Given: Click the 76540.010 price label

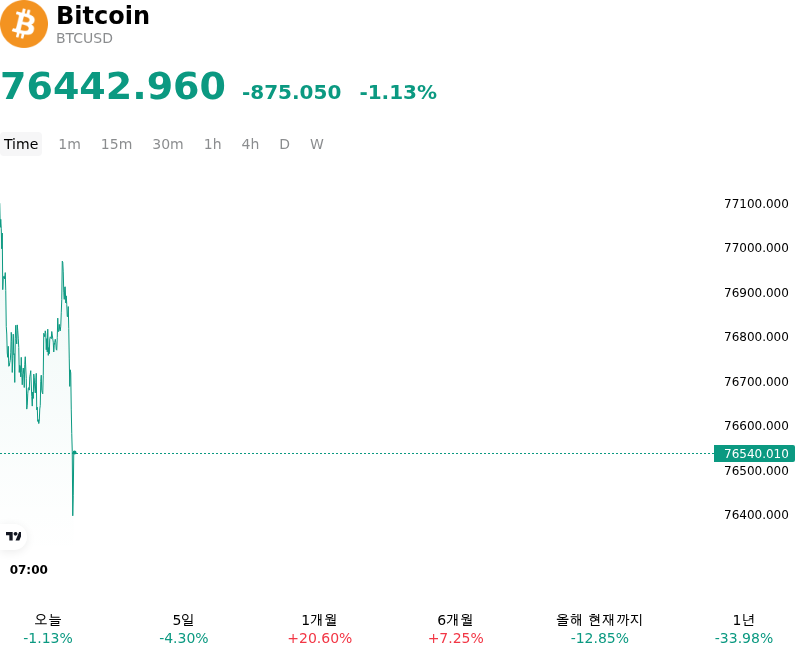Looking at the screenshot, I should (754, 453).
